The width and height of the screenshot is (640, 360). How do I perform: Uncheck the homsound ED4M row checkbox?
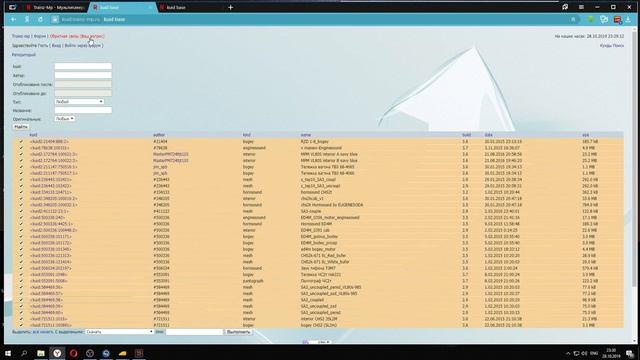pyautogui.click(x=21, y=224)
